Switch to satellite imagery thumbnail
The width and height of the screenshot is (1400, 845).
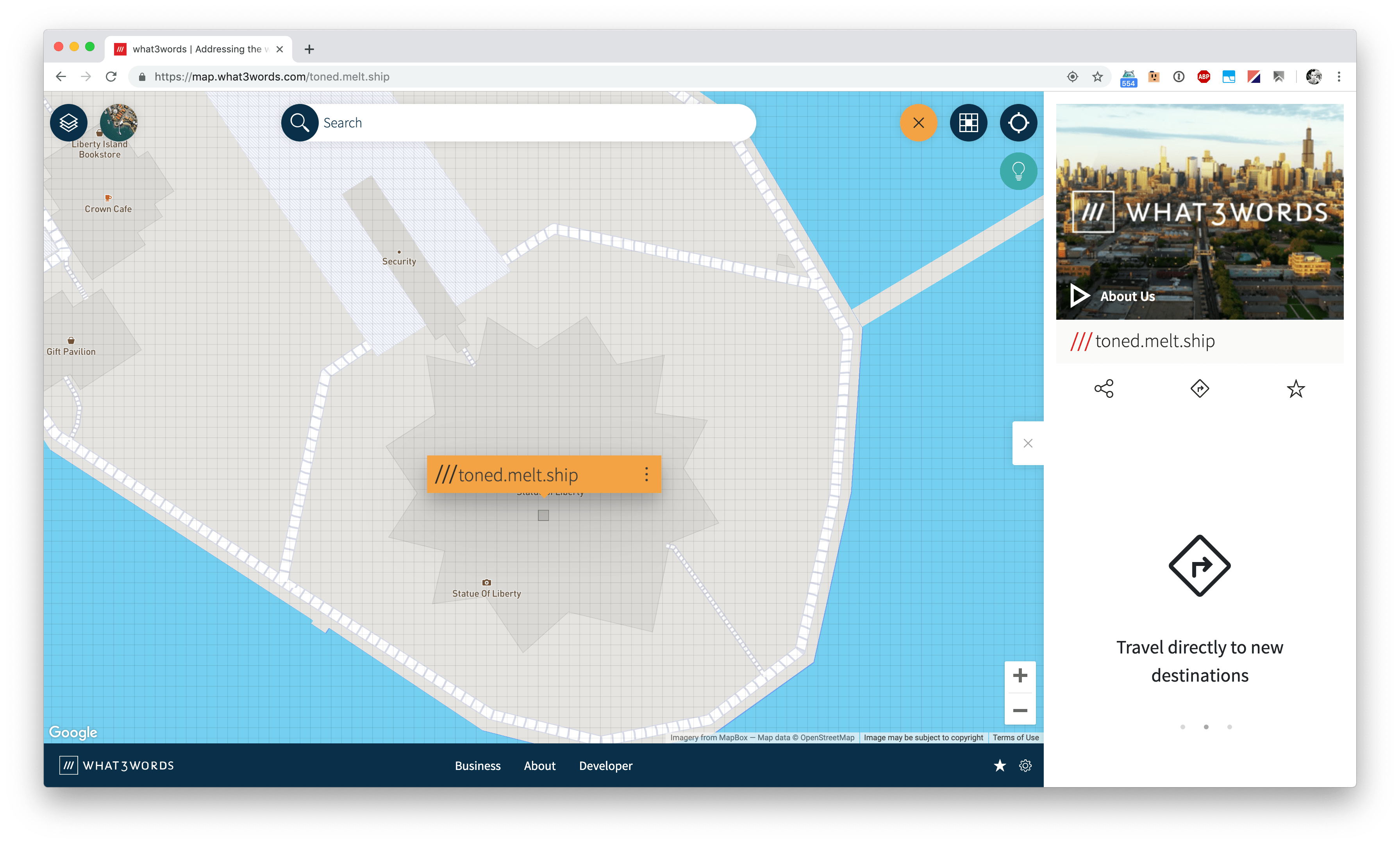[x=118, y=122]
